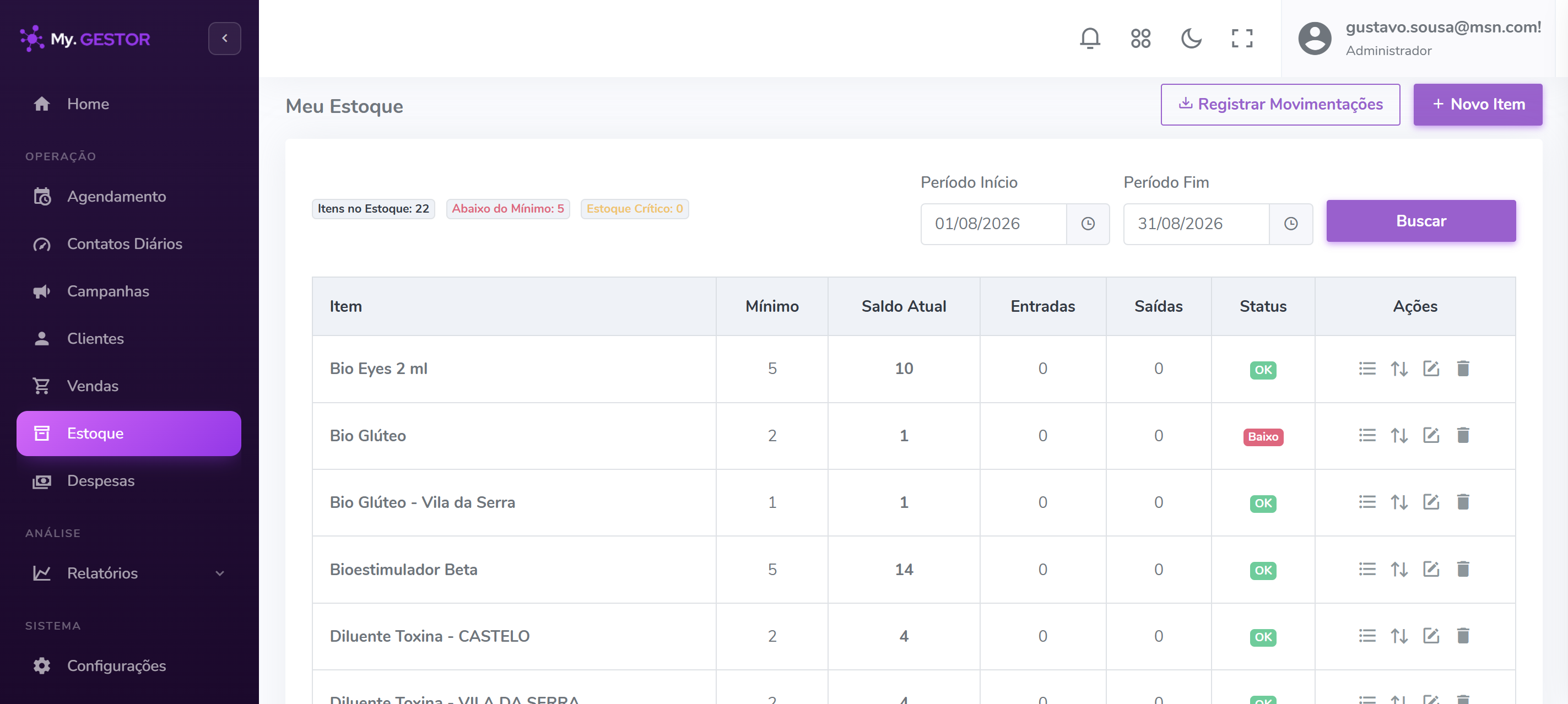Open Configurações in the sidebar

[x=128, y=665]
